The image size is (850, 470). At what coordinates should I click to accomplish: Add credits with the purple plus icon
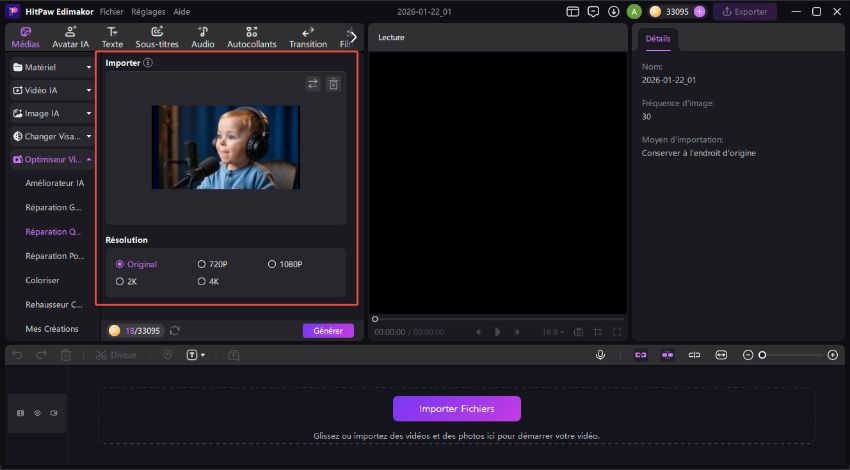[x=699, y=11]
